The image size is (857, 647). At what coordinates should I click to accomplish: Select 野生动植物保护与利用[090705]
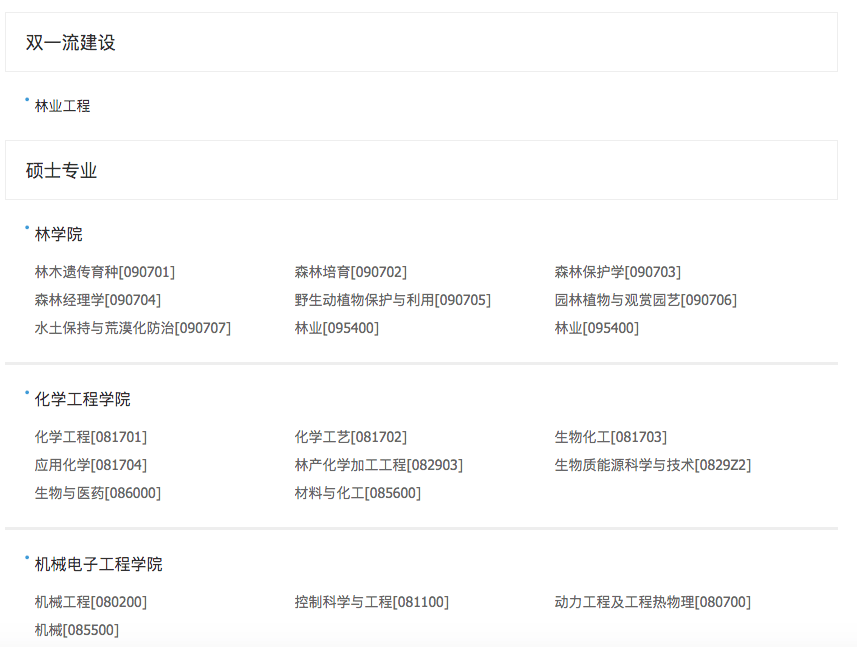[x=392, y=300]
